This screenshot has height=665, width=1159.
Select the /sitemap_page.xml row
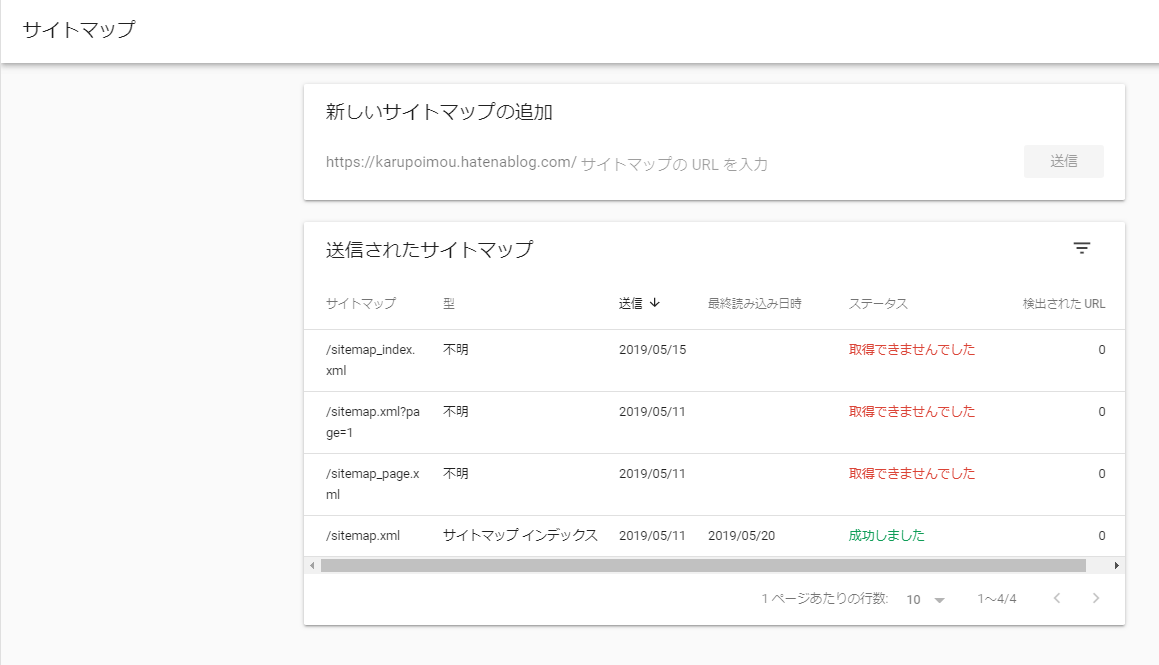(714, 485)
